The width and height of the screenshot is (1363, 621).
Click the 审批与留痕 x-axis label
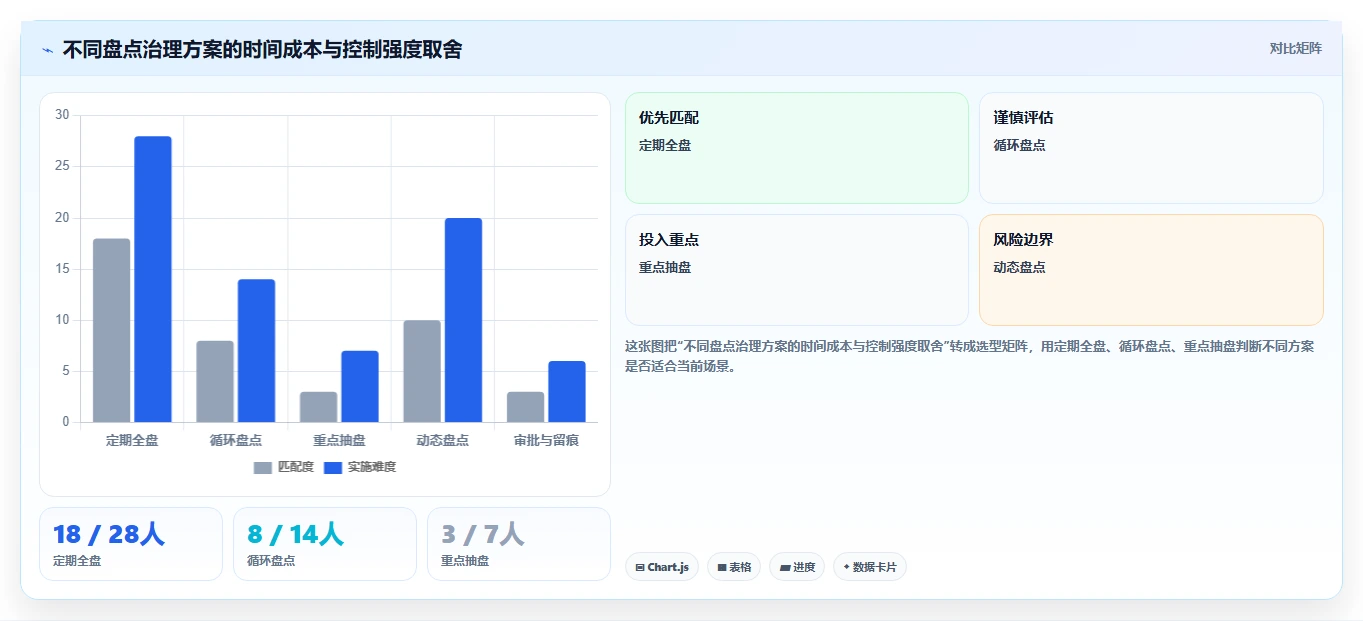[546, 440]
